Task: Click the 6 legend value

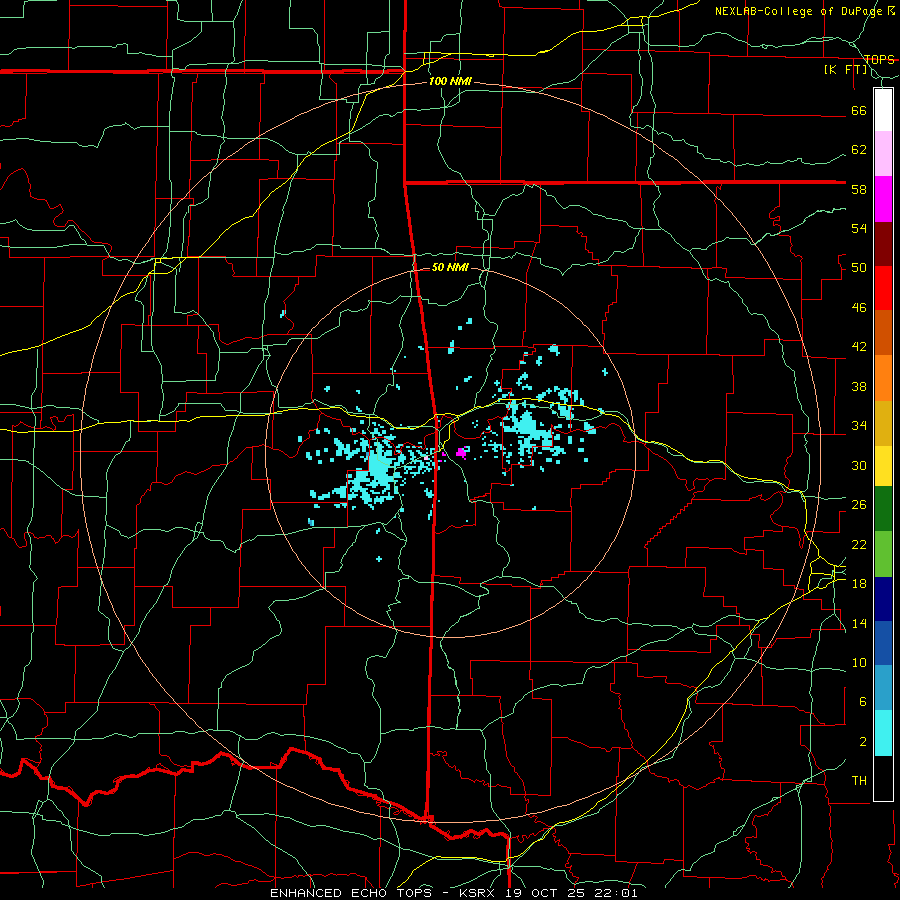Action: point(862,702)
